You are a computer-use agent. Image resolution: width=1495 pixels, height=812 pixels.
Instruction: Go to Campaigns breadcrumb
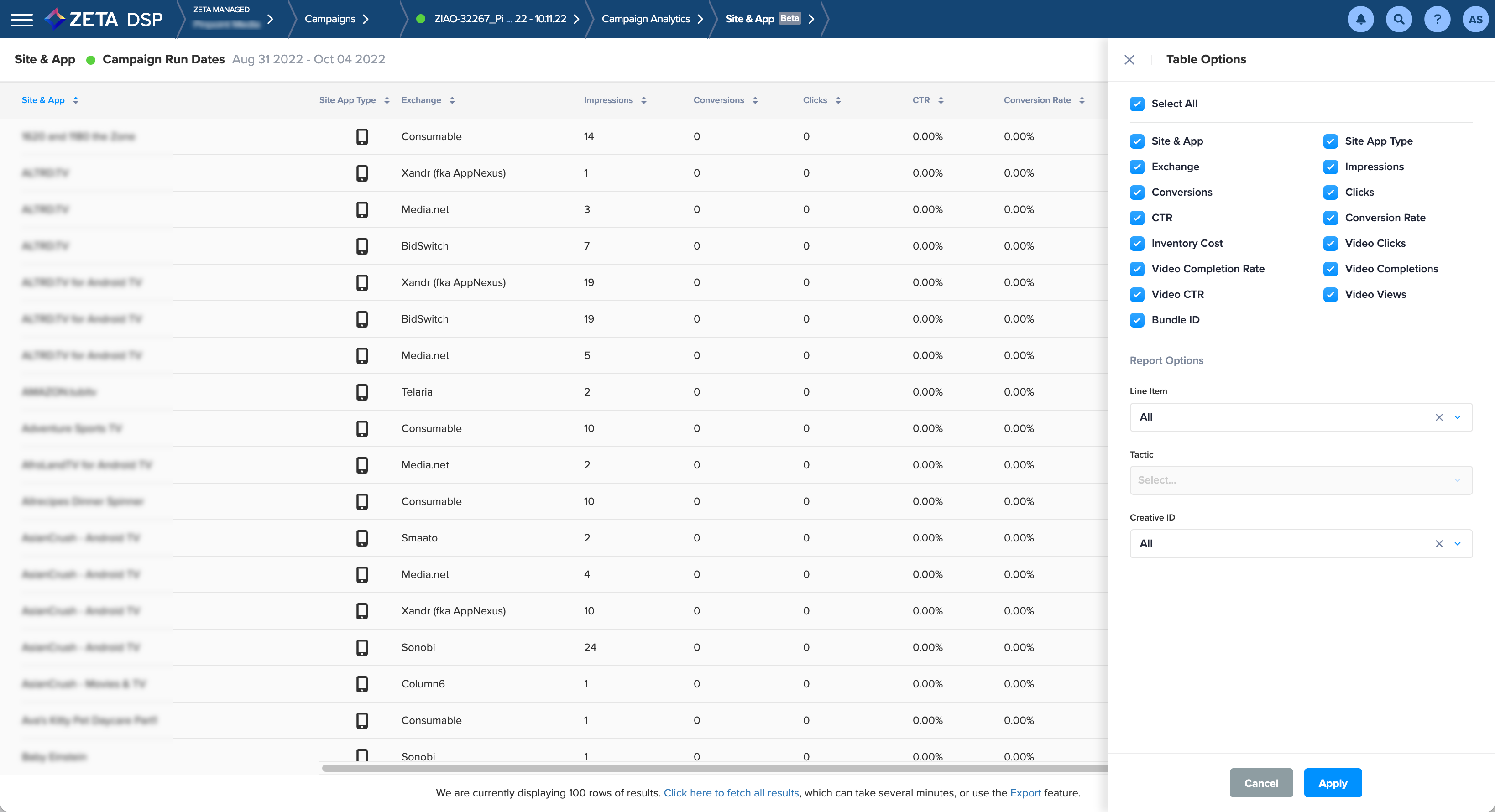coord(330,19)
